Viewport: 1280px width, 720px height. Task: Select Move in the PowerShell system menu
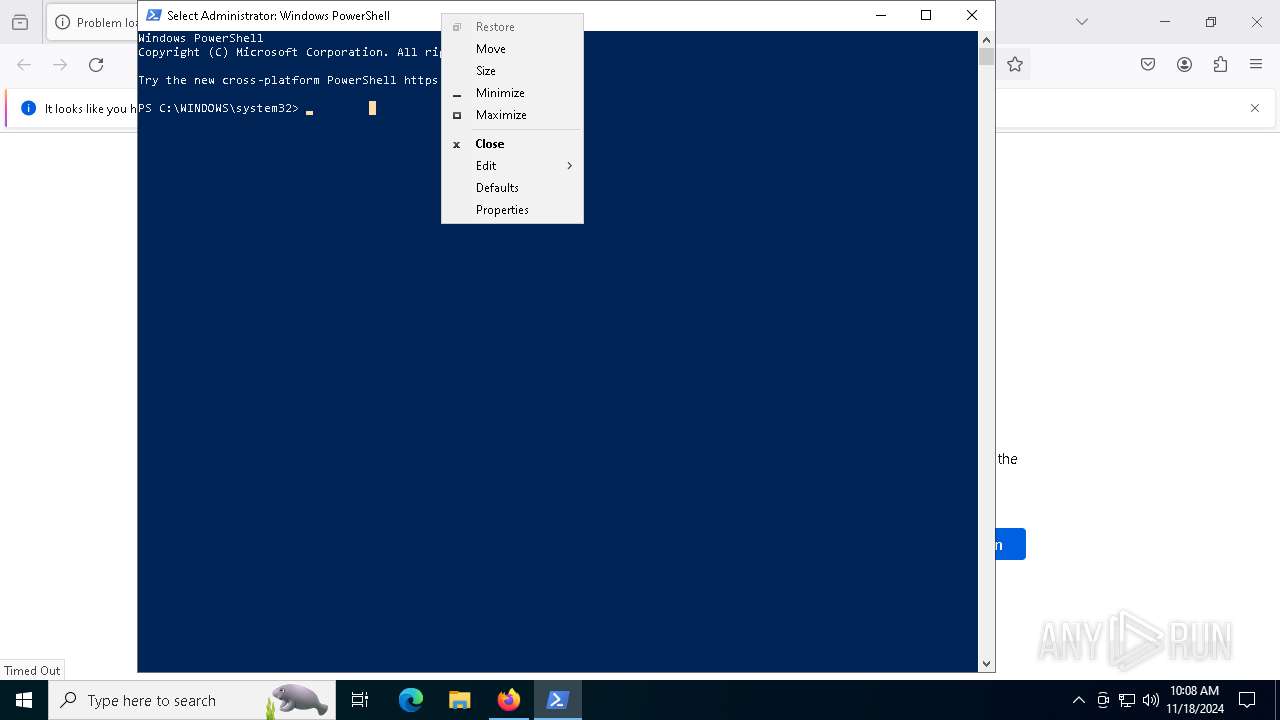click(x=512, y=49)
